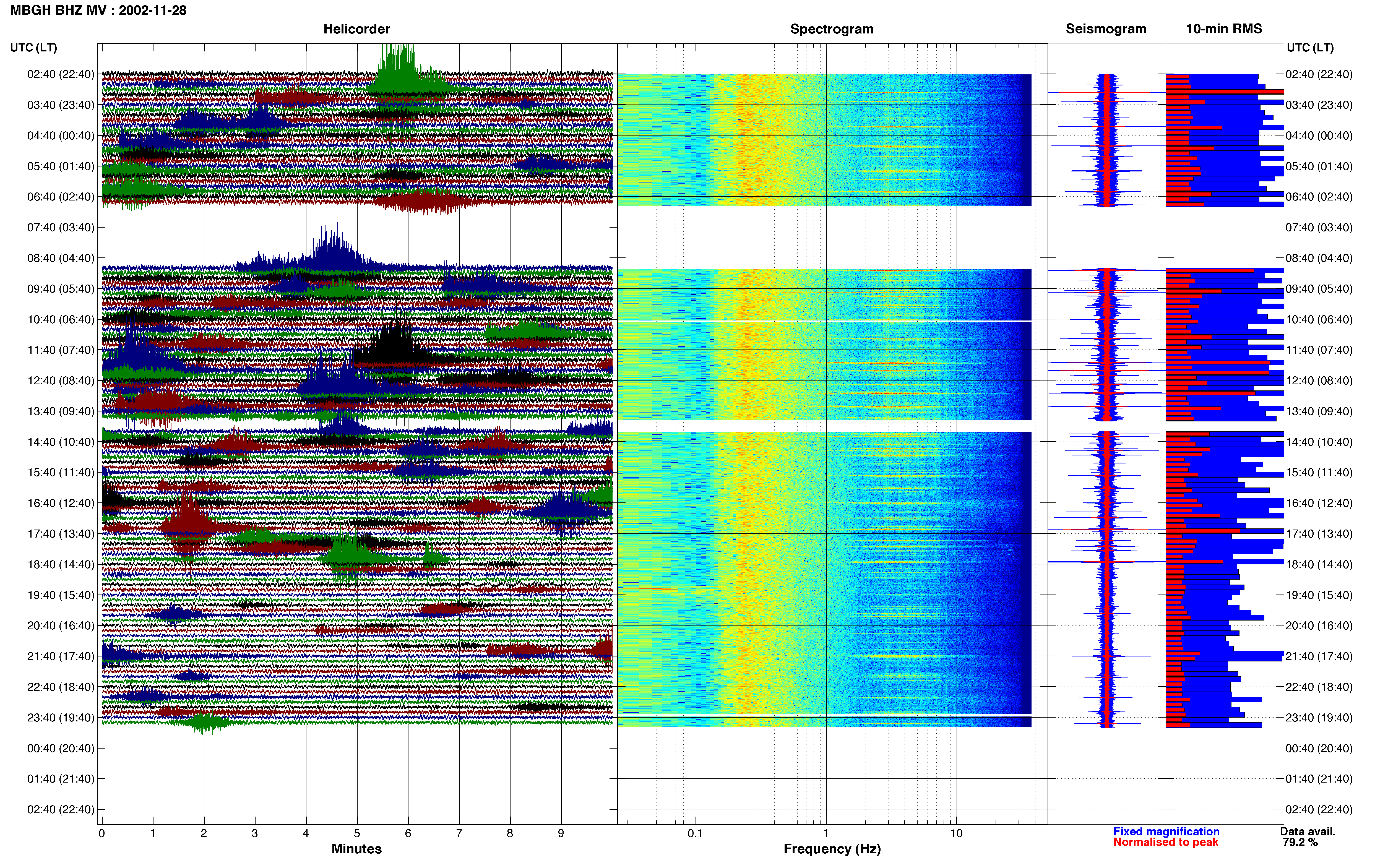Click the left 01:40 (21:40) time label
The width and height of the screenshot is (1388, 868).
click(x=61, y=778)
